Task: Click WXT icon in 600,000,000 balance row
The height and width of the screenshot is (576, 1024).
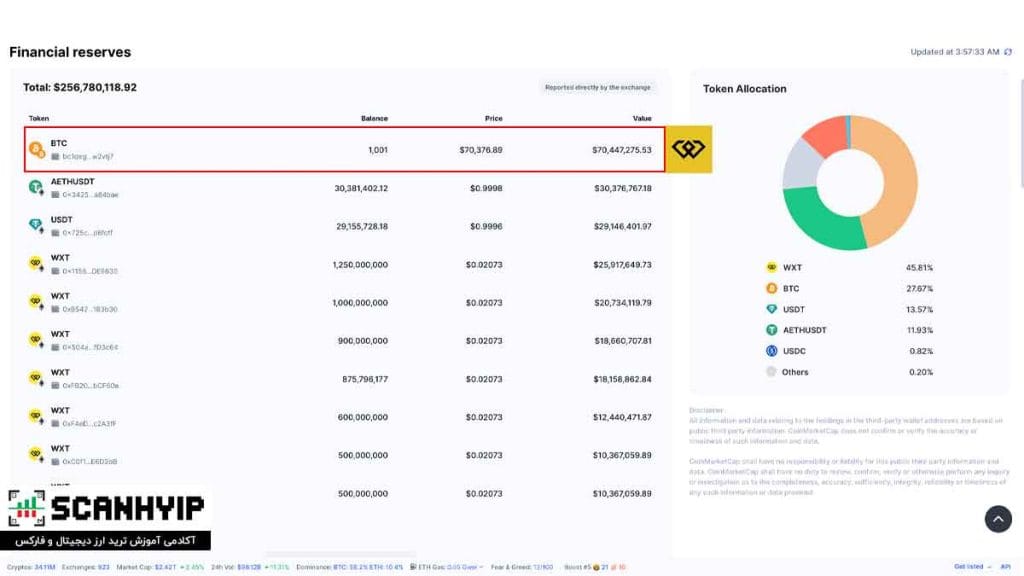Action: coord(36,416)
